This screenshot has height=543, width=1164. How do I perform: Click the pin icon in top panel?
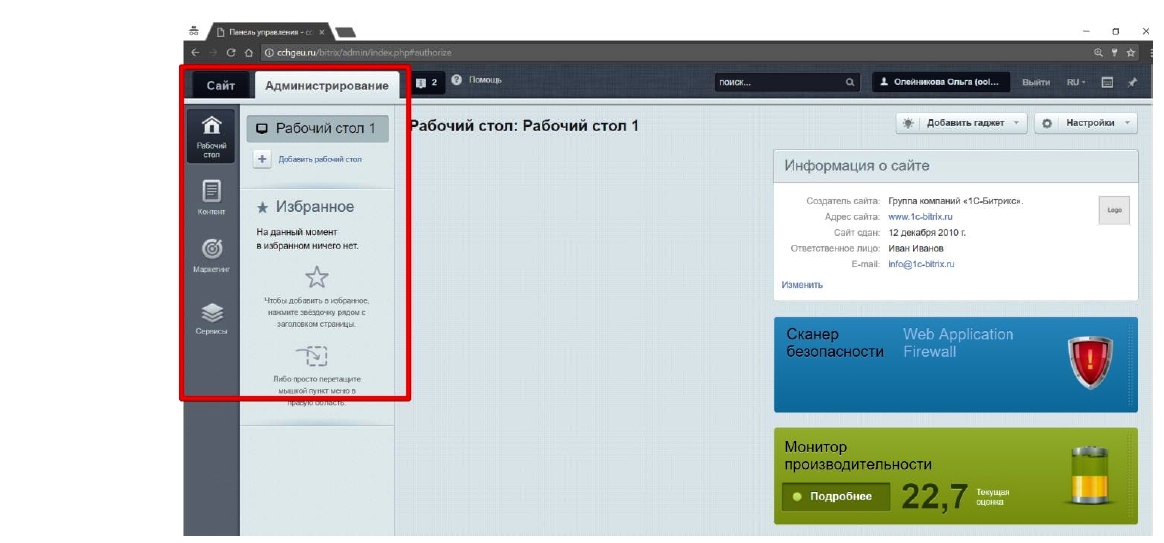click(1132, 82)
